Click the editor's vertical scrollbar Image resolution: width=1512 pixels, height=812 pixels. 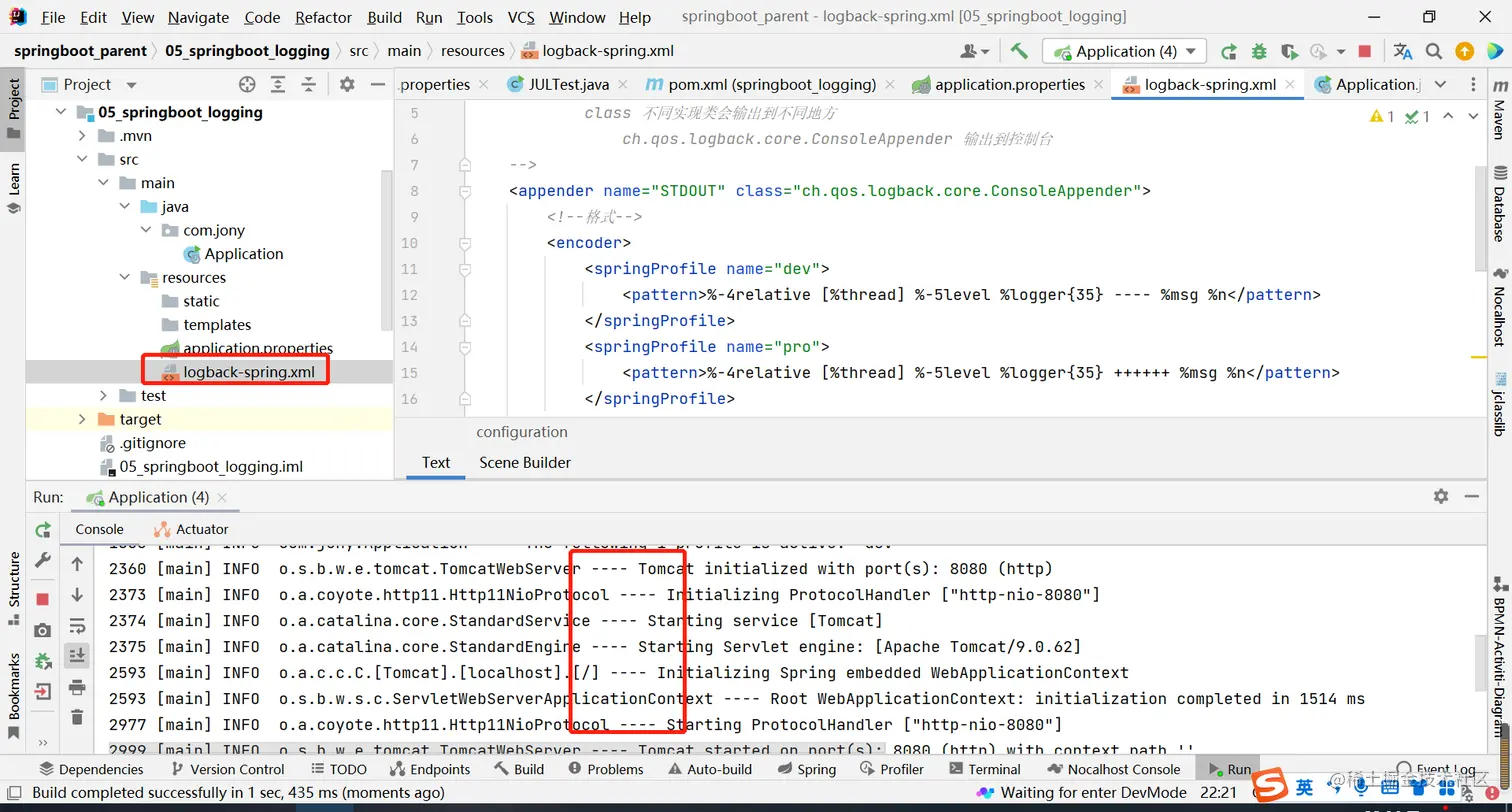(x=1480, y=217)
